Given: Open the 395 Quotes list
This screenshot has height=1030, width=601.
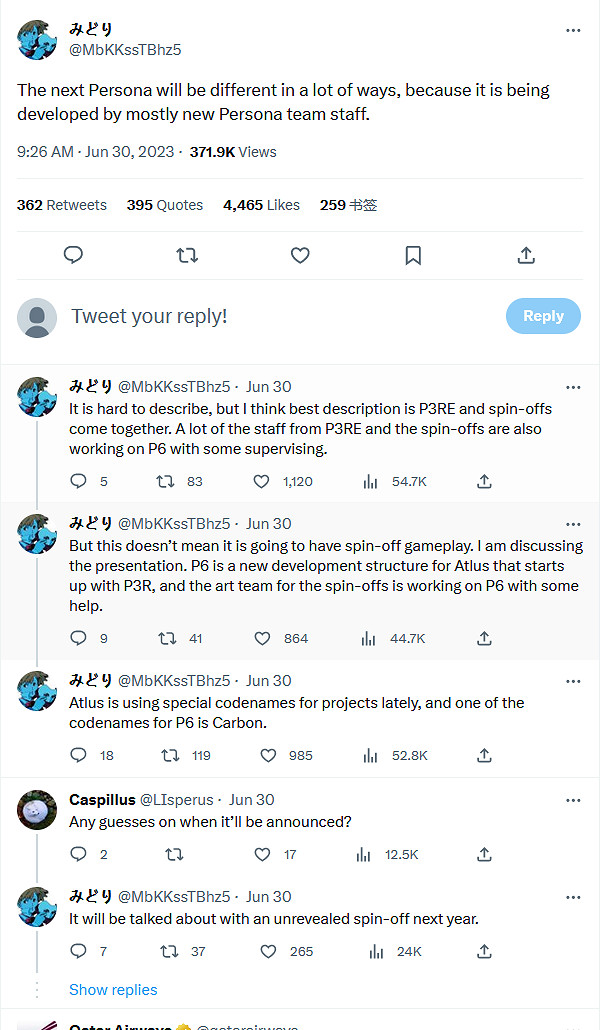Looking at the screenshot, I should (165, 205).
